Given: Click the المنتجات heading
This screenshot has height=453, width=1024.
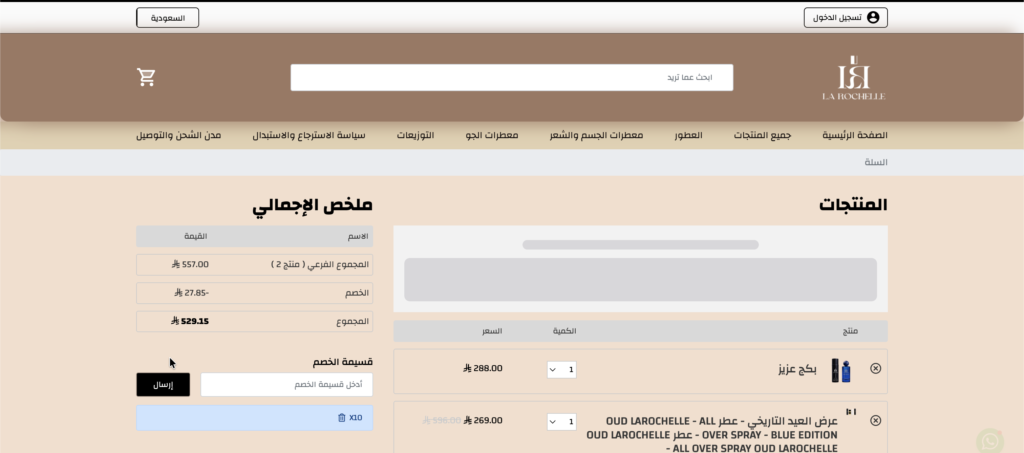Looking at the screenshot, I should click(x=854, y=204).
